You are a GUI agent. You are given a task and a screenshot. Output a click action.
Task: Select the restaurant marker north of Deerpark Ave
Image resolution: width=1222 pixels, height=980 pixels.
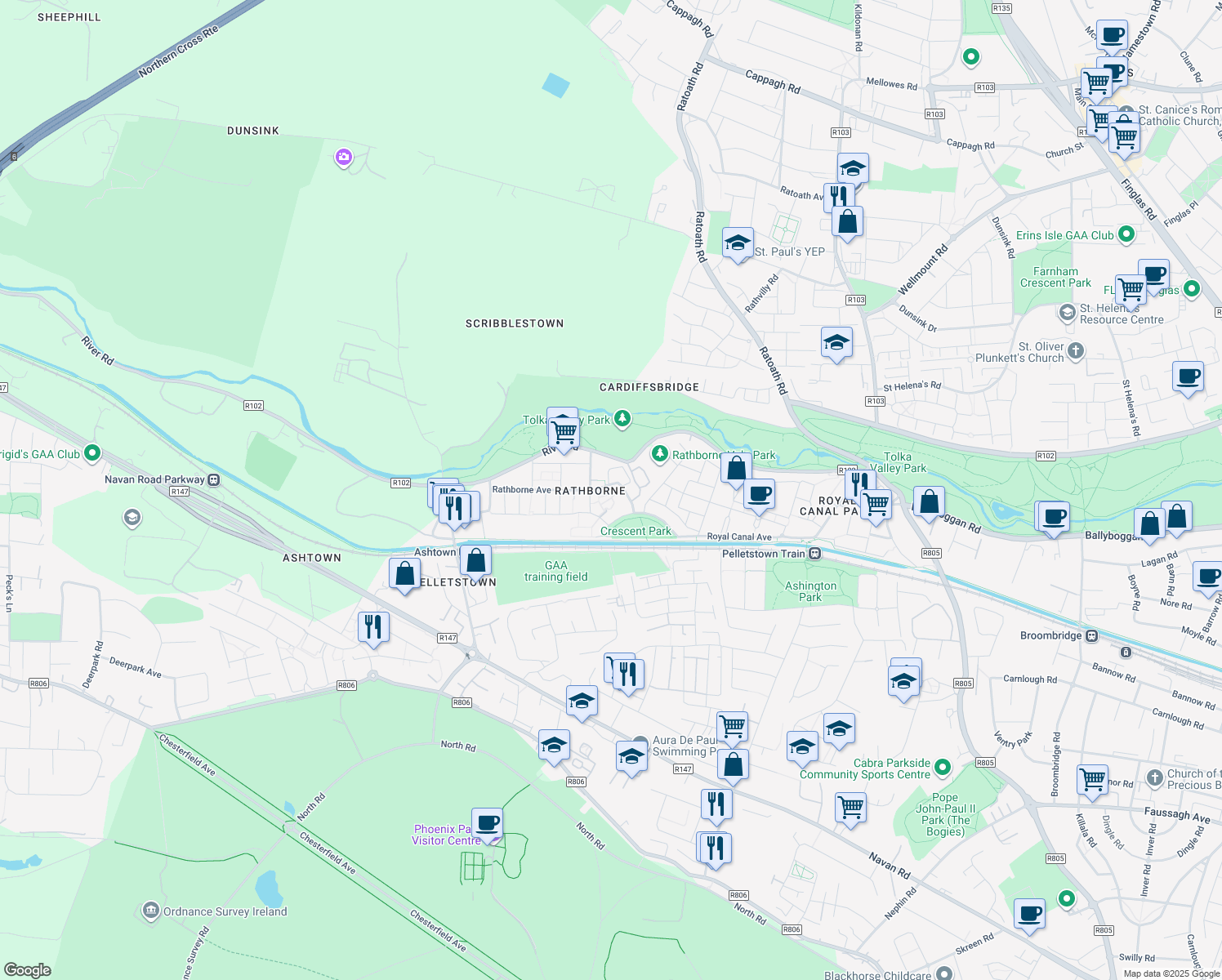coord(373,627)
